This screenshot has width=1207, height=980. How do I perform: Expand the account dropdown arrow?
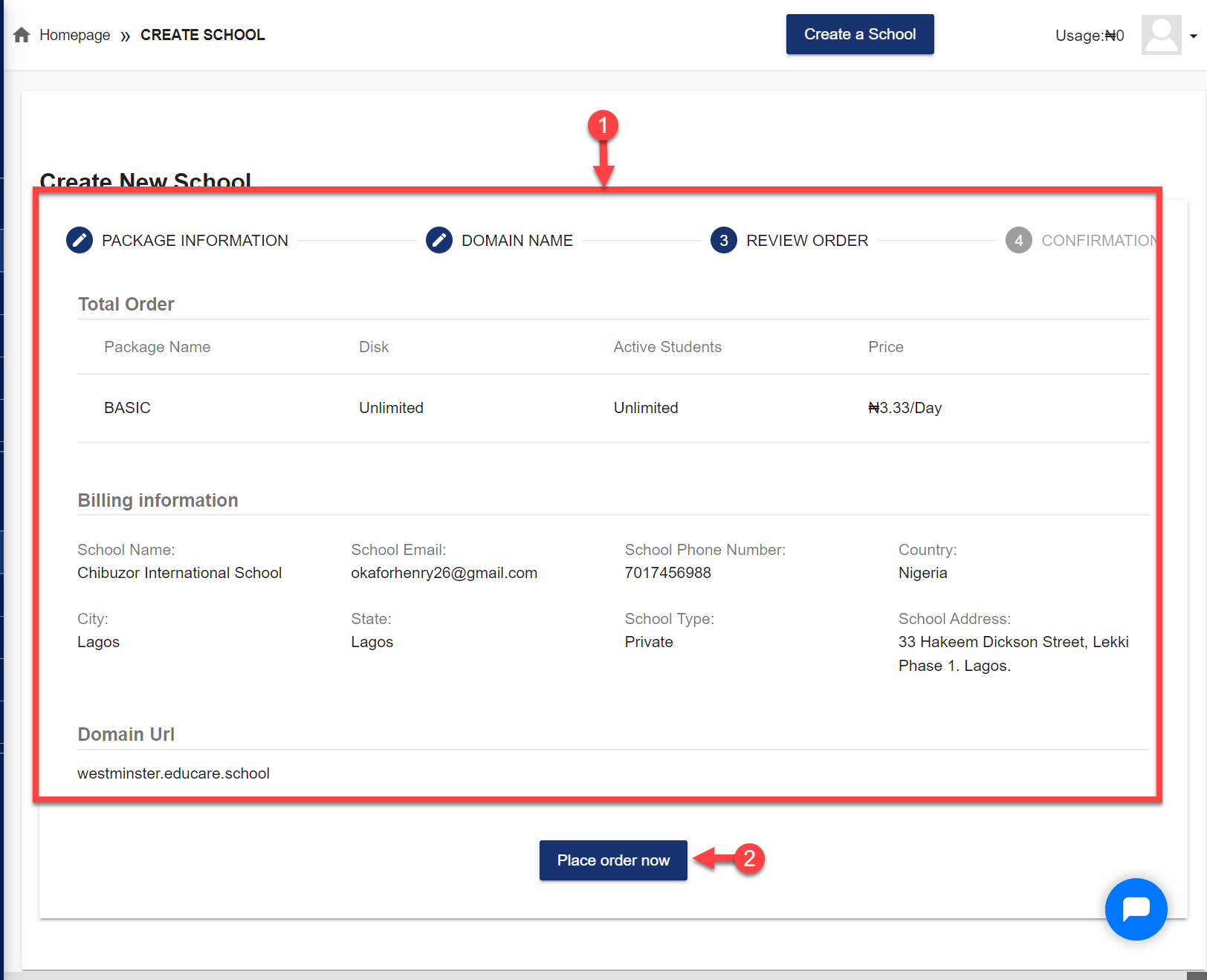(x=1194, y=36)
